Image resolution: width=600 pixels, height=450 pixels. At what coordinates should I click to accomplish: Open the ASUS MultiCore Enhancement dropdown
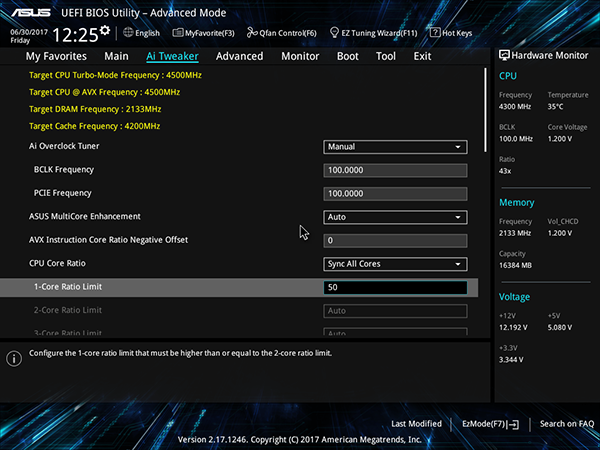pos(395,217)
